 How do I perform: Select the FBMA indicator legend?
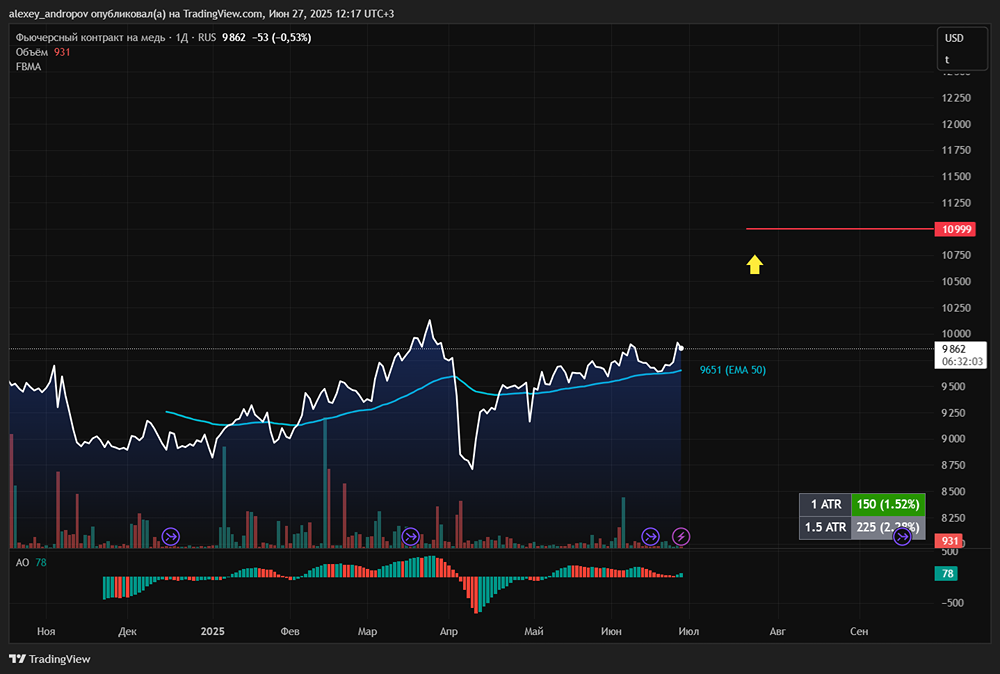click(x=28, y=67)
